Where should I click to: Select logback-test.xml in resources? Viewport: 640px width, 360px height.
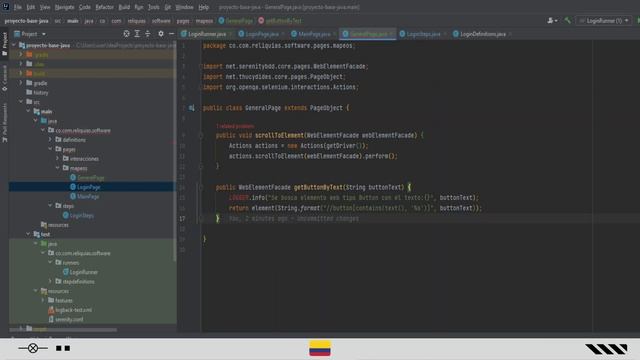click(73, 310)
